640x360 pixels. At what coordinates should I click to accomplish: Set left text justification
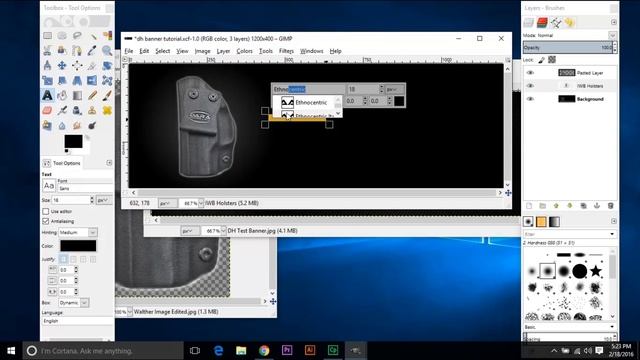(64, 259)
